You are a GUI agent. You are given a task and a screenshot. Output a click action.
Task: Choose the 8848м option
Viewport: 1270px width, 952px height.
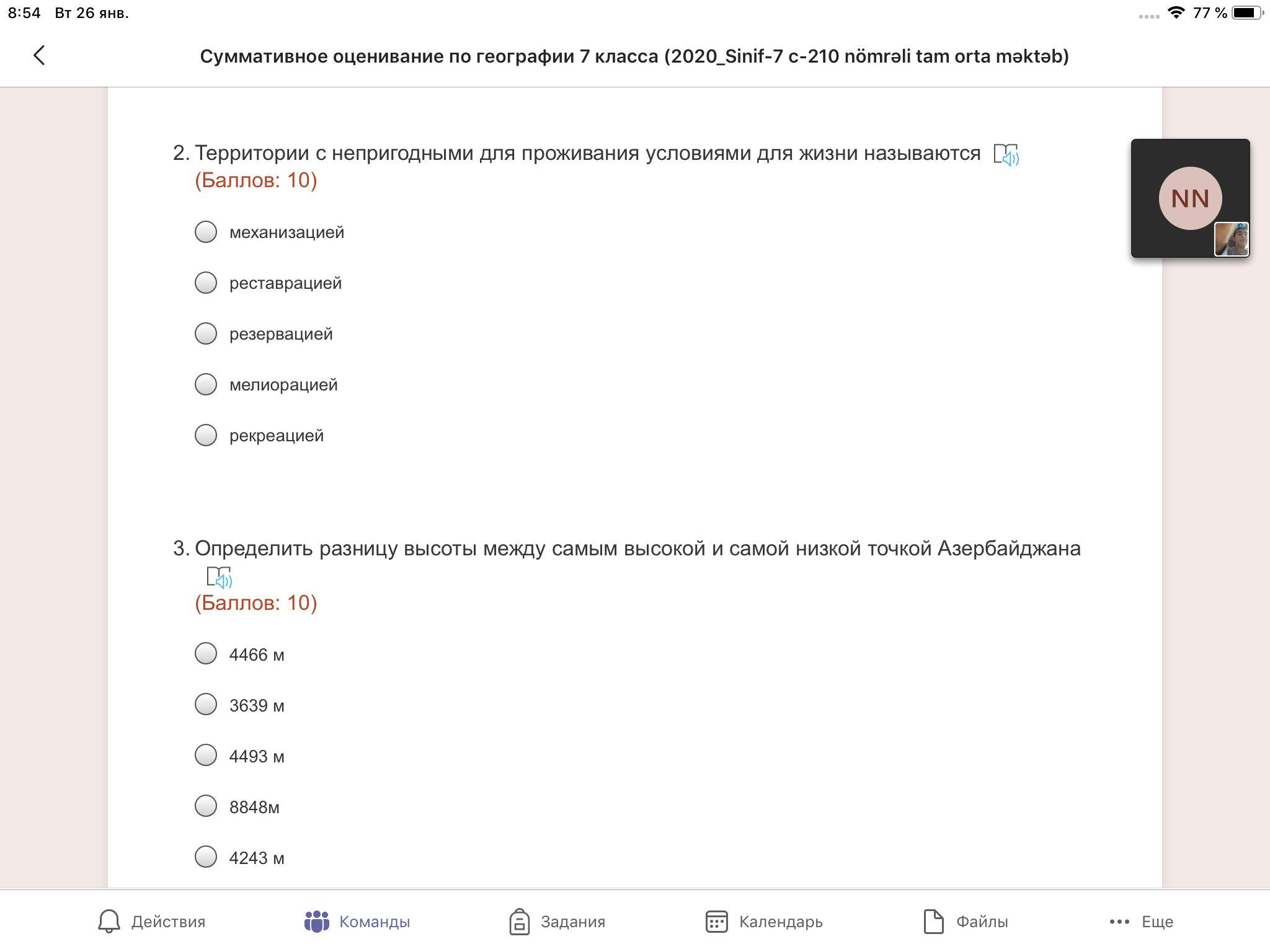(x=206, y=806)
